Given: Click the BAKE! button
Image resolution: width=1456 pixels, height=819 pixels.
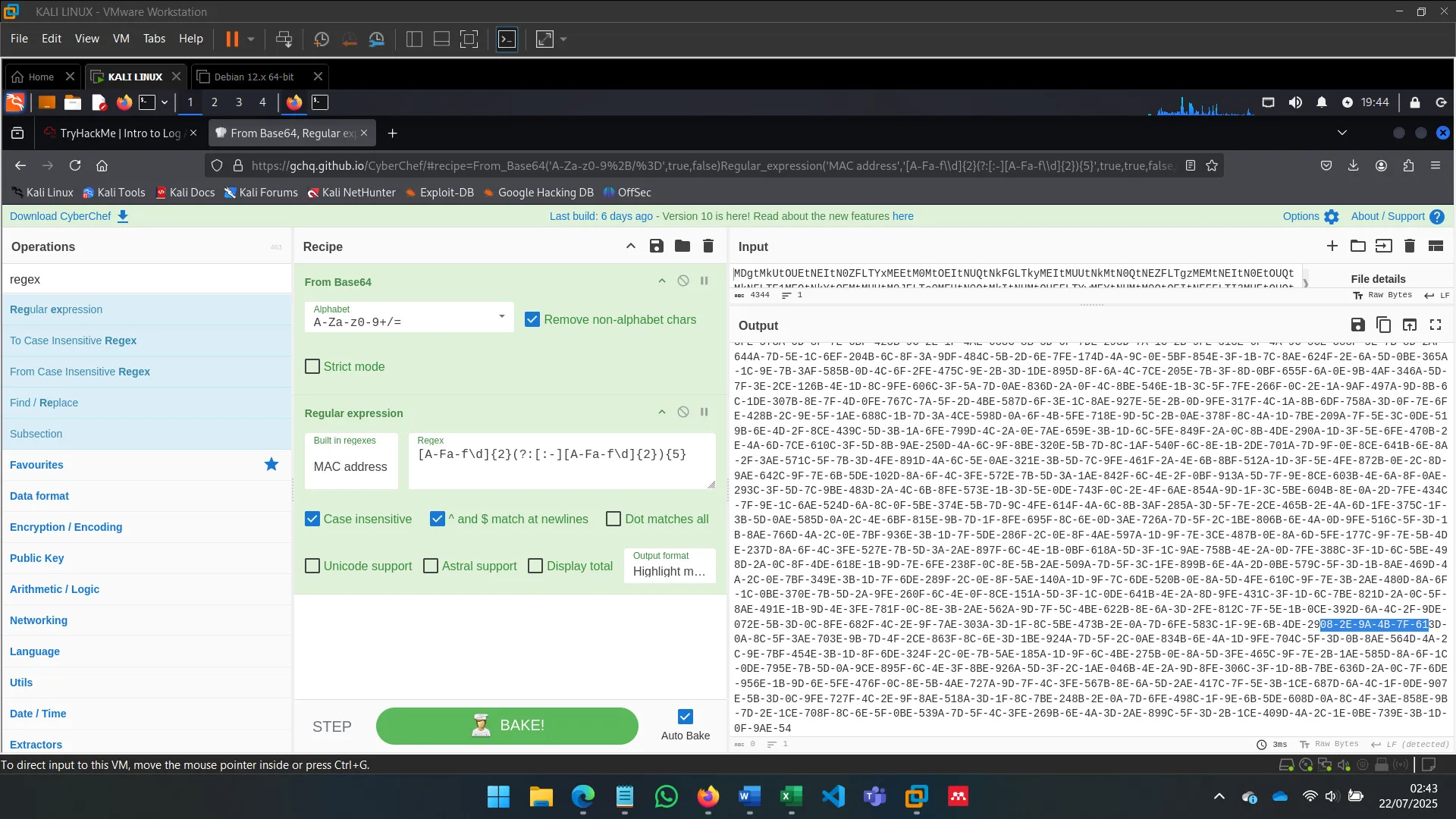Looking at the screenshot, I should coord(507,726).
